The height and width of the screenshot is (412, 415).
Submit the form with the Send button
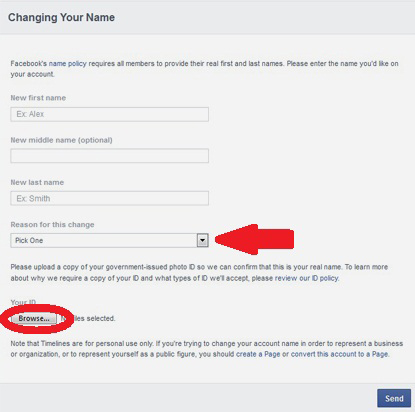(x=394, y=398)
